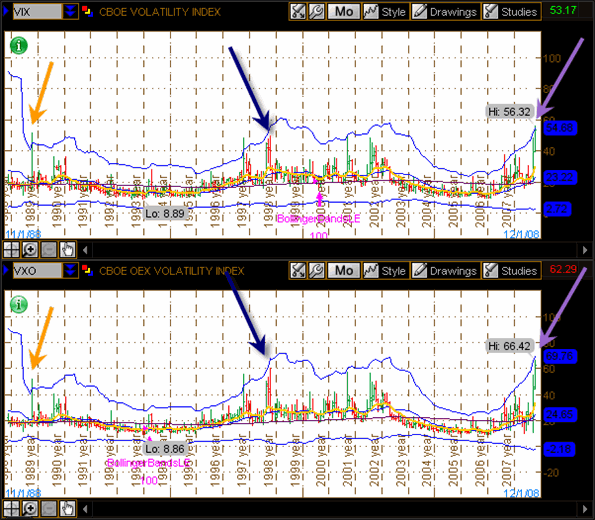Click the VIX chart share/export icon

click(298, 12)
